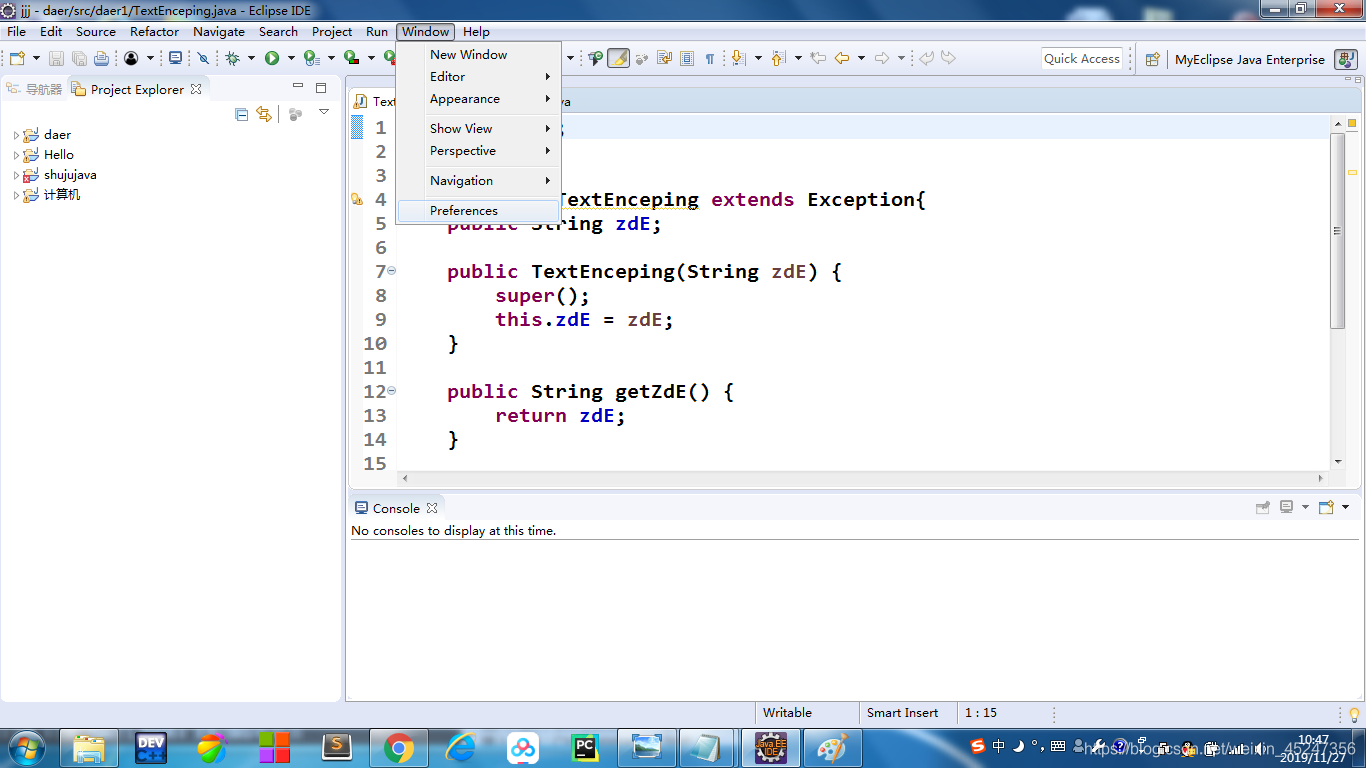Open the Back history dropdown arrow

pyautogui.click(x=861, y=58)
